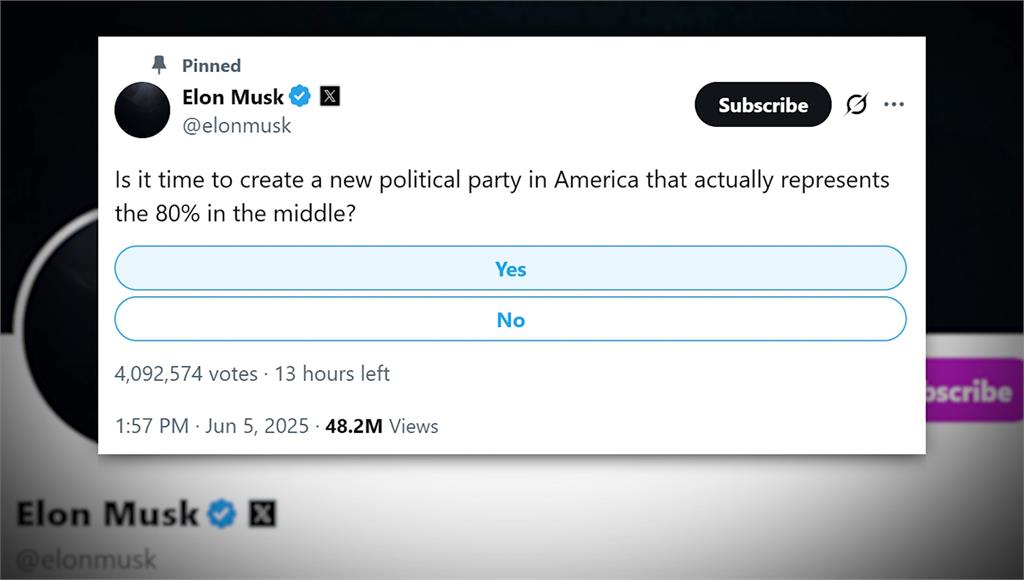The width and height of the screenshot is (1024, 580).
Task: Click the purple Subscribe button in background
Action: pos(974,391)
